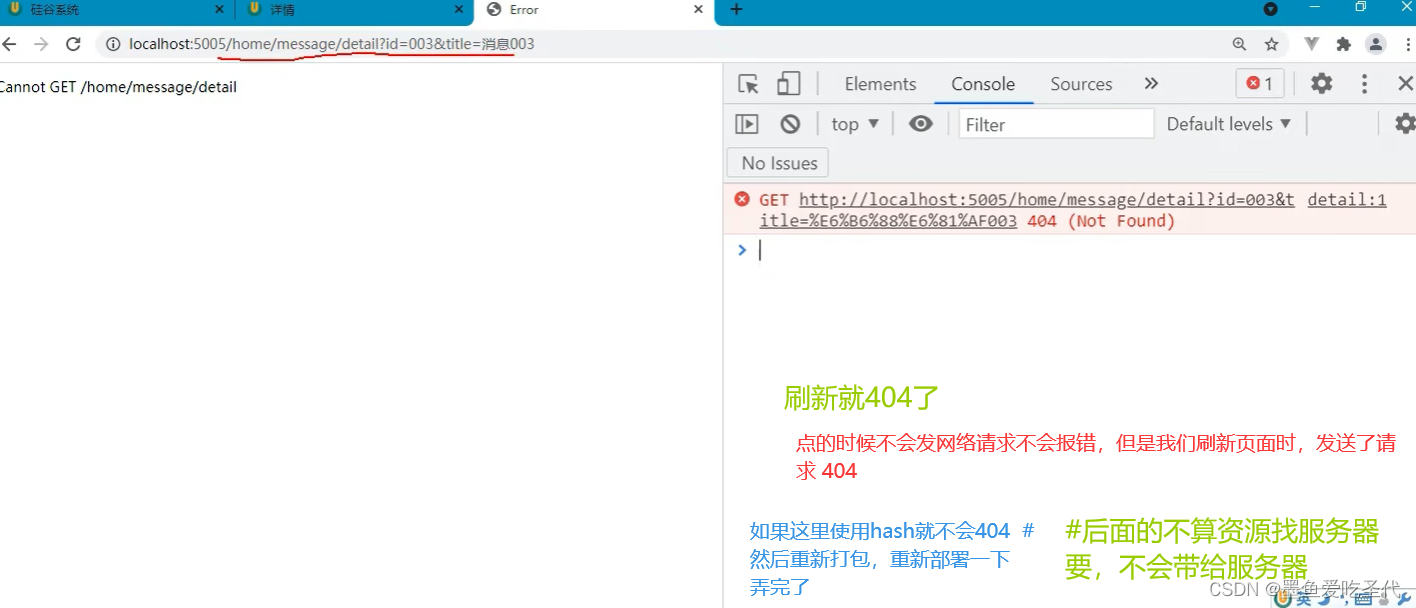Open the zoom magnifier icon in address bar
The image size is (1416, 608).
1239,44
